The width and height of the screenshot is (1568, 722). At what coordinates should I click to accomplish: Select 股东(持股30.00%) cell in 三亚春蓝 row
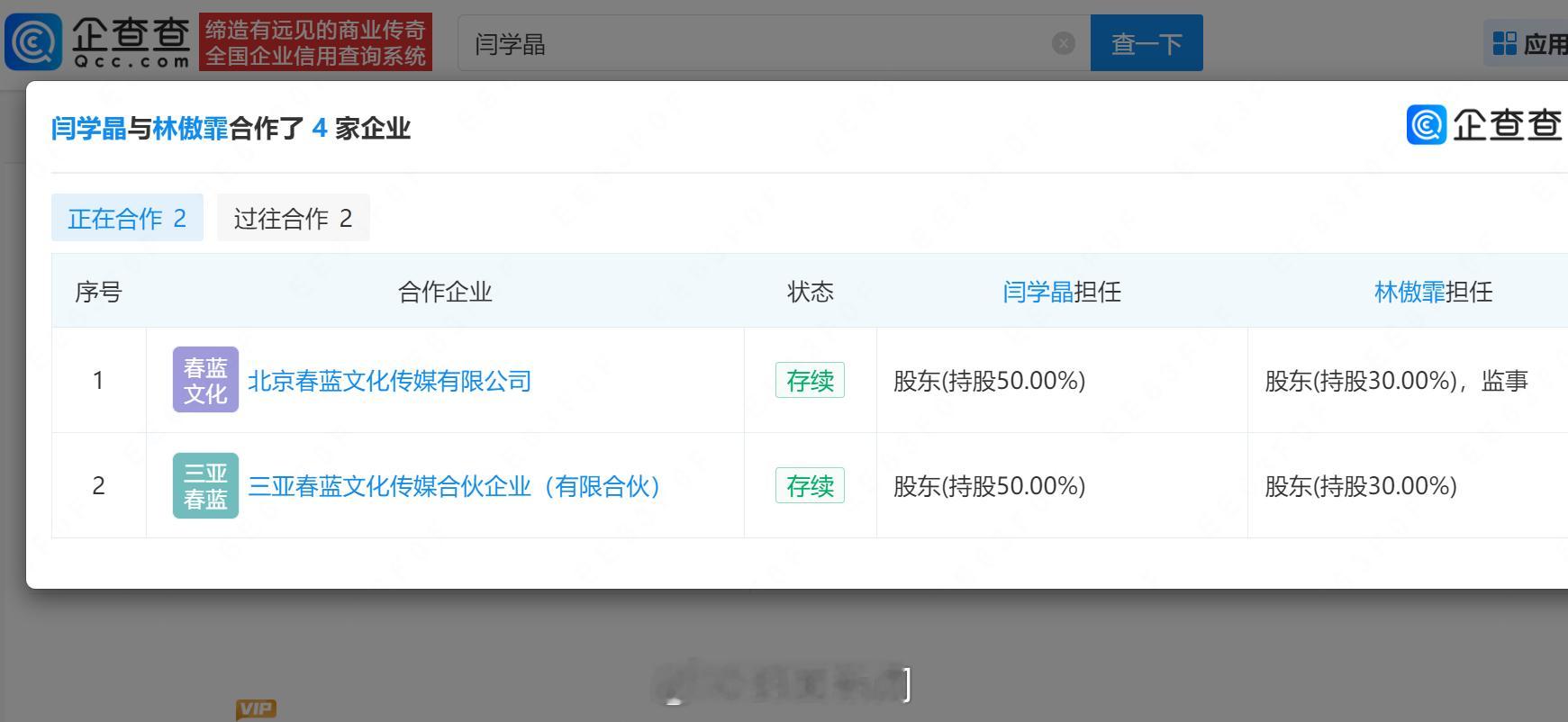(x=1408, y=486)
